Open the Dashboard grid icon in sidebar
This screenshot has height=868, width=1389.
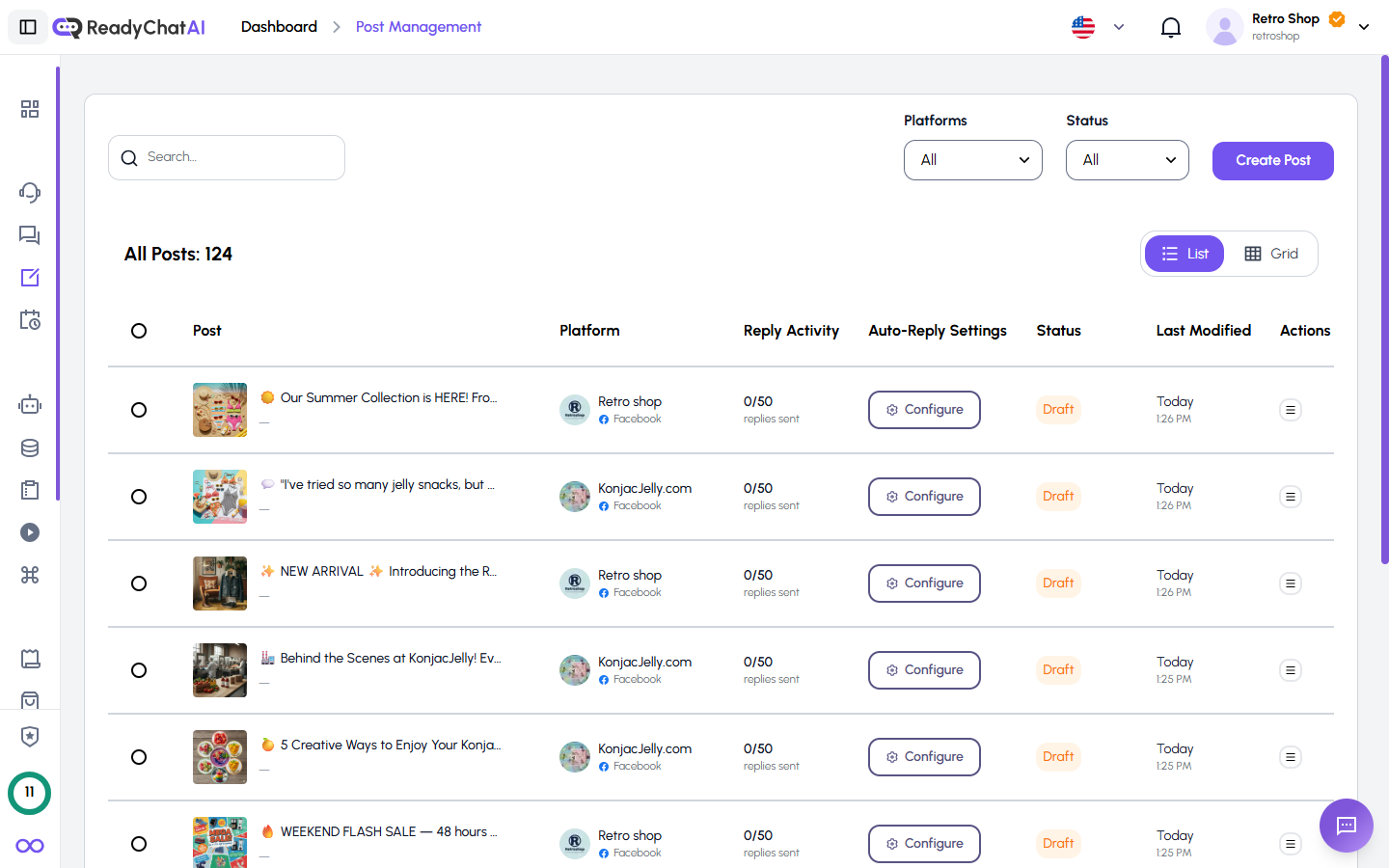(30, 109)
